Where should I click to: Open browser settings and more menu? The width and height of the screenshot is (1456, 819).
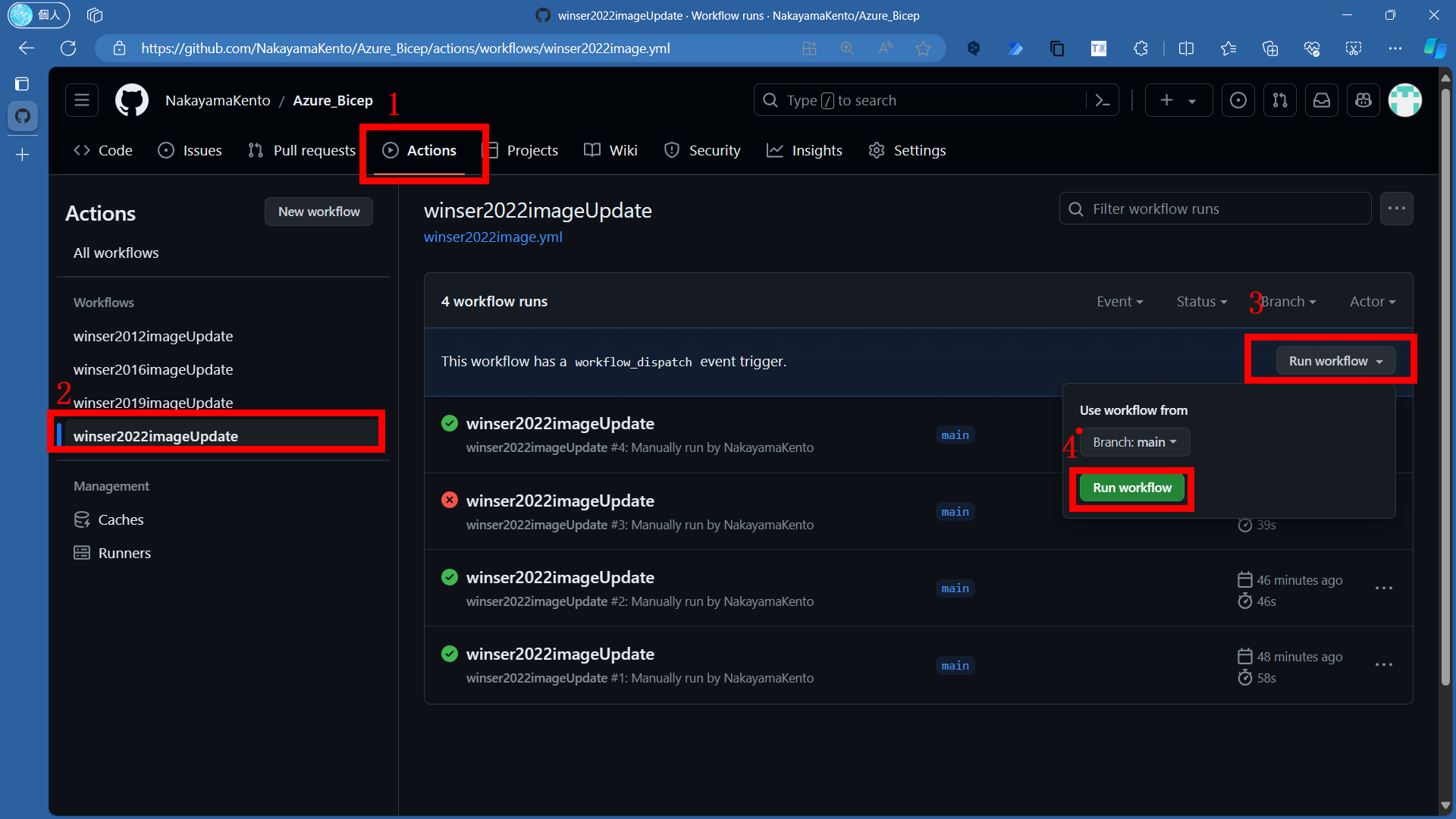[x=1395, y=49]
